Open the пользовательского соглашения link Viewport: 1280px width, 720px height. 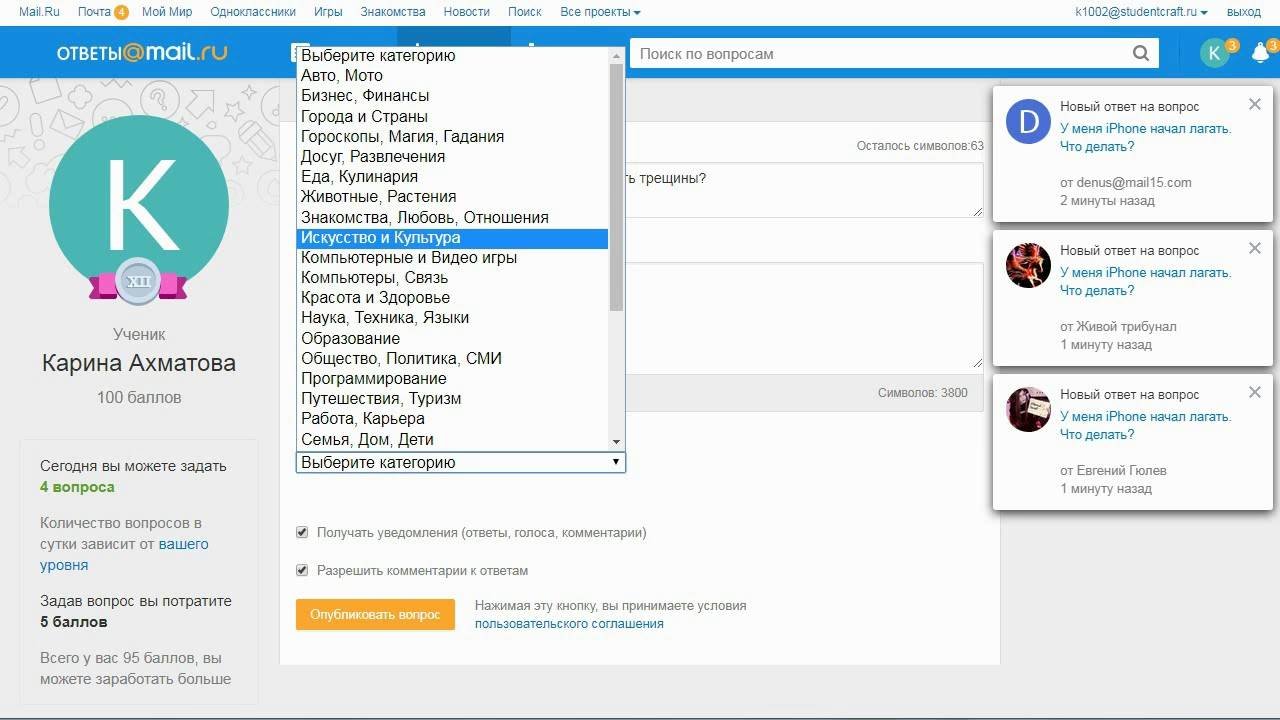point(569,623)
